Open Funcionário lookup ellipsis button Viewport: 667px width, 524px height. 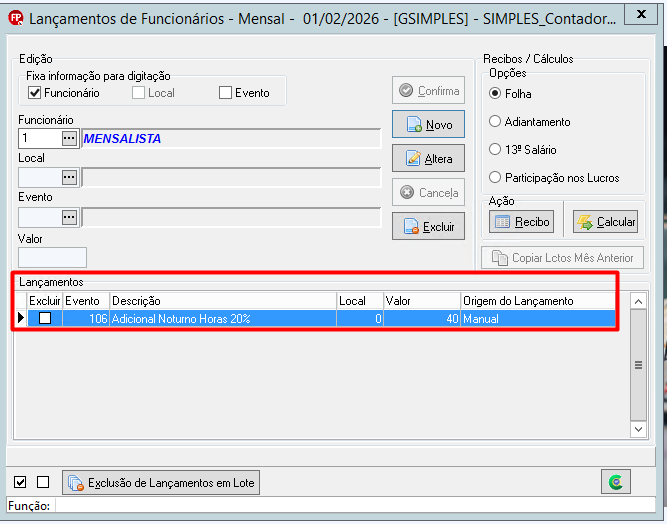(x=69, y=138)
